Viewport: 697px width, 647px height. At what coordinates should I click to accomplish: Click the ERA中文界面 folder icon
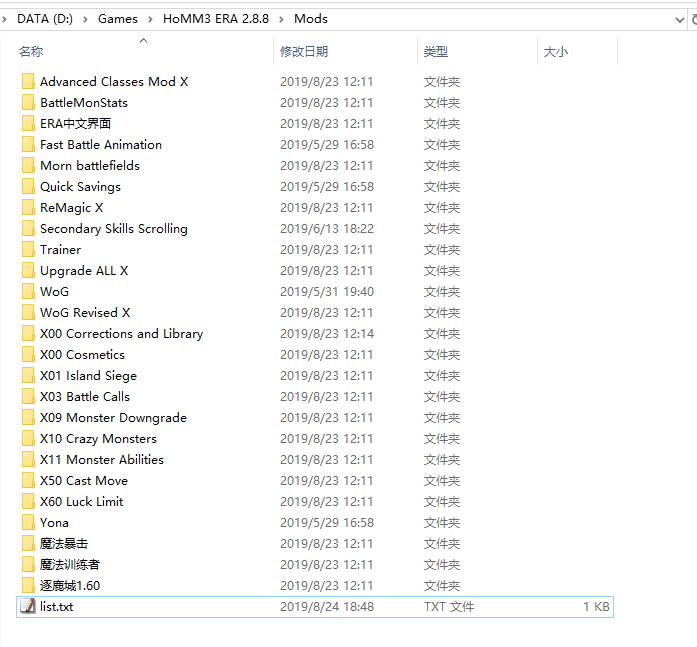28,124
